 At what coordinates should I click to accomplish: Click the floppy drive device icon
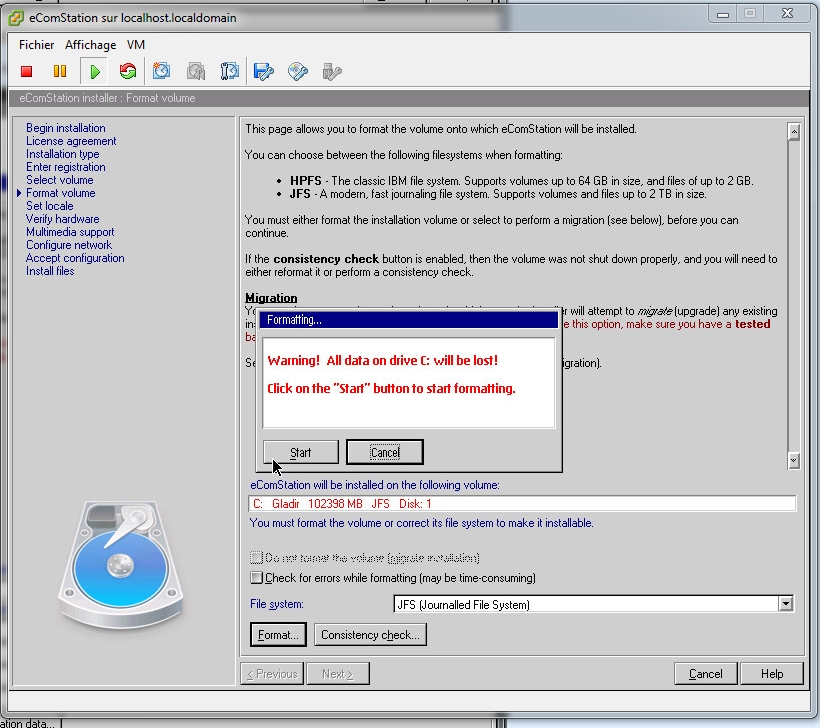click(264, 72)
